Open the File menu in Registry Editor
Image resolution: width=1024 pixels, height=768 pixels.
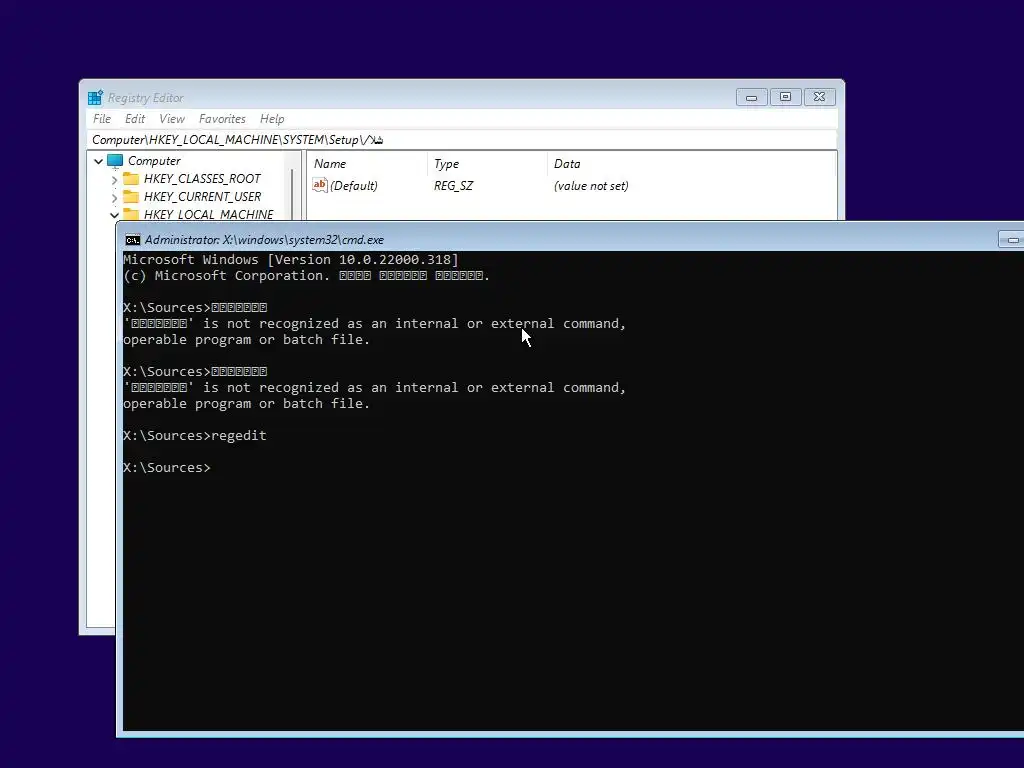tap(102, 119)
